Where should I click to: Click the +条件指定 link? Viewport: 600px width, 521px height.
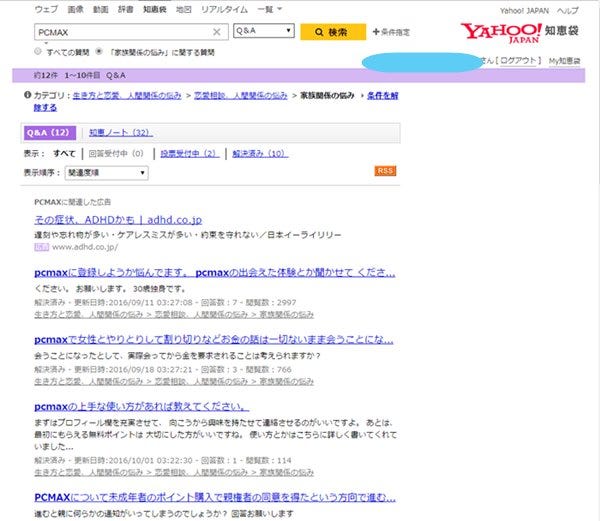[x=391, y=32]
